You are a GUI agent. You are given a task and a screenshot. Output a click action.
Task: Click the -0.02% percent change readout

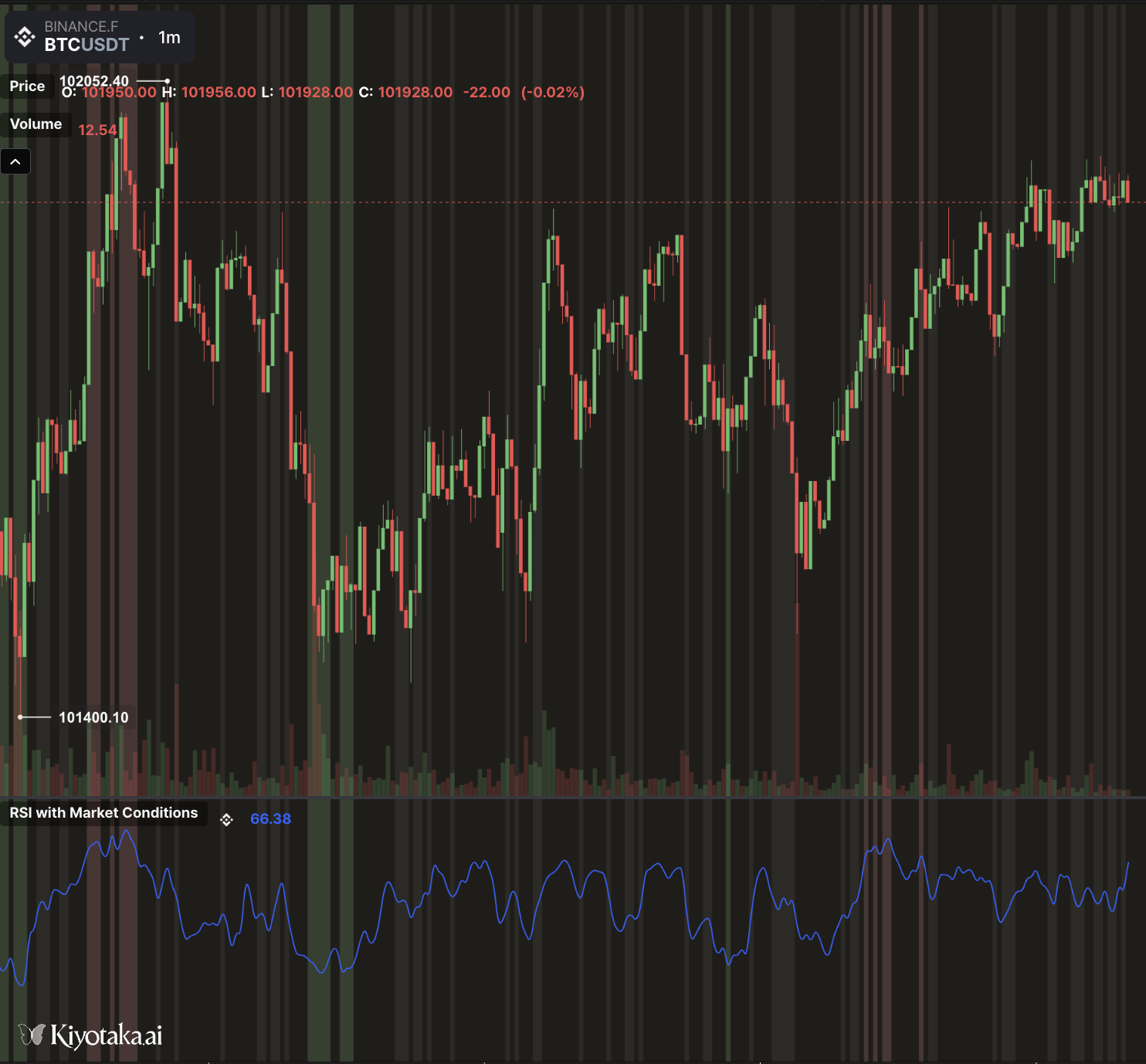(552, 93)
